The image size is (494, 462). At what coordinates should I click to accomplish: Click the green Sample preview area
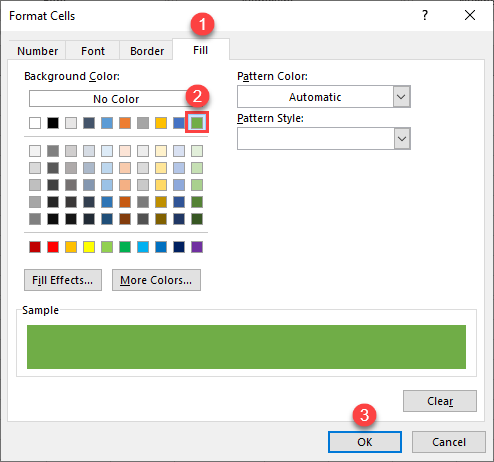pos(246,347)
